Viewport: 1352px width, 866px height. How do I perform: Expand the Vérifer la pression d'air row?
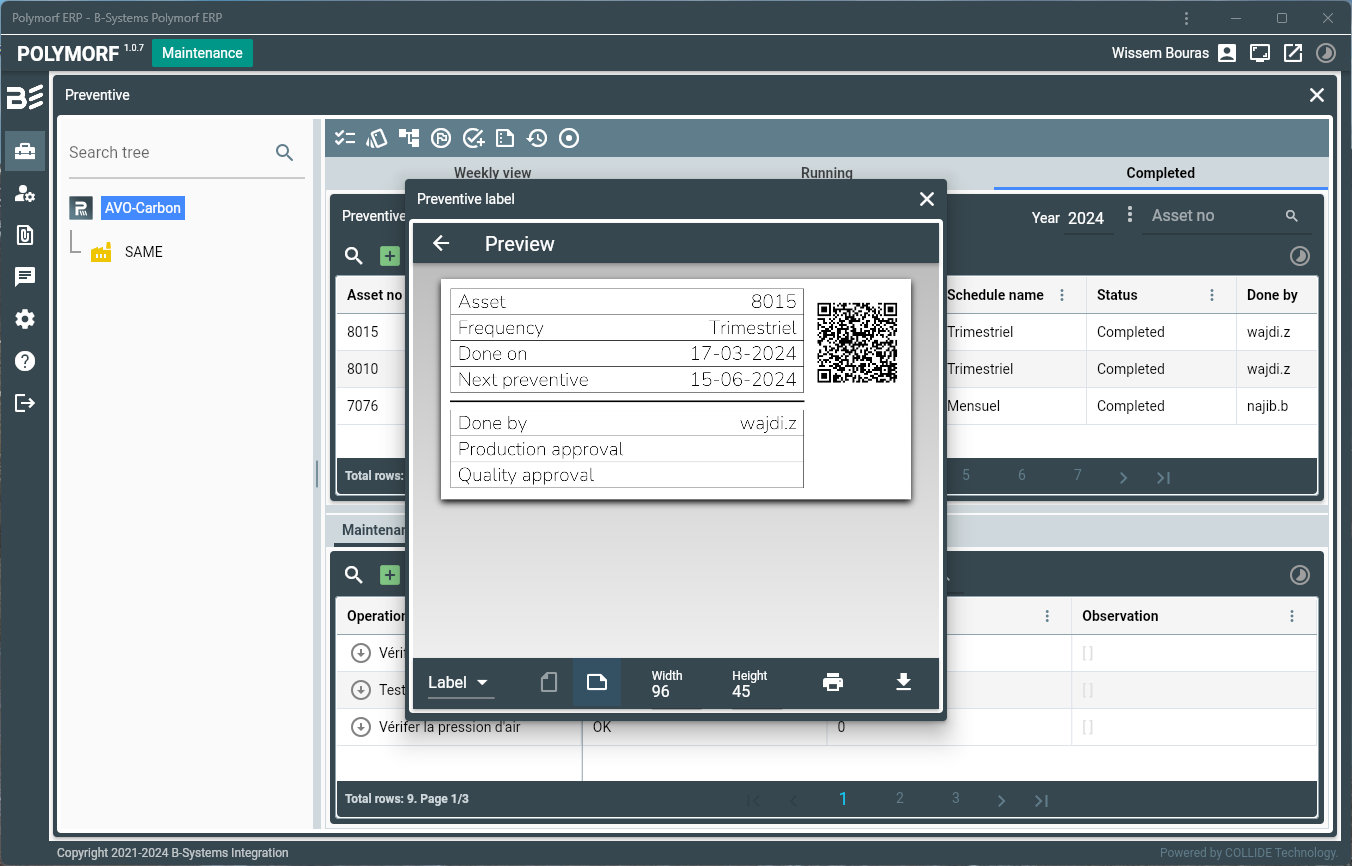click(x=361, y=727)
